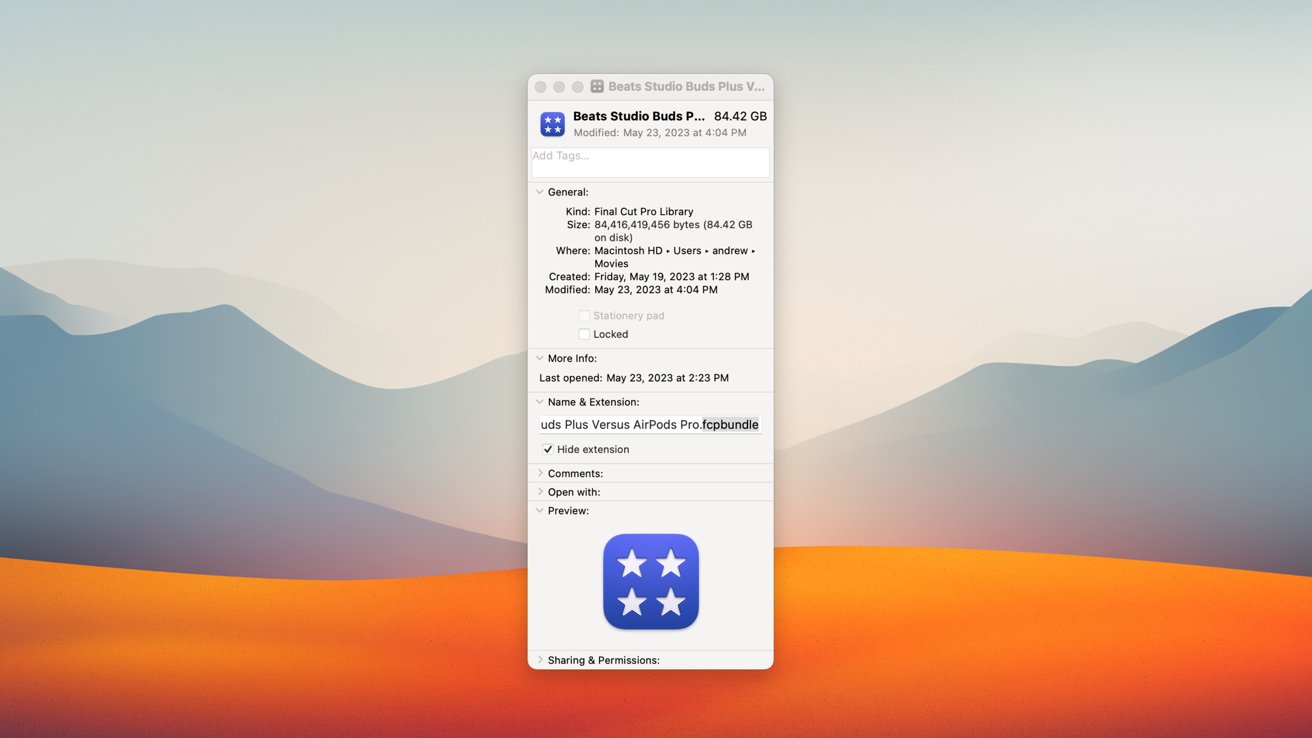Click the window title Beats Studio Buds Plus
Viewport: 1312px width, 738px height.
point(686,87)
